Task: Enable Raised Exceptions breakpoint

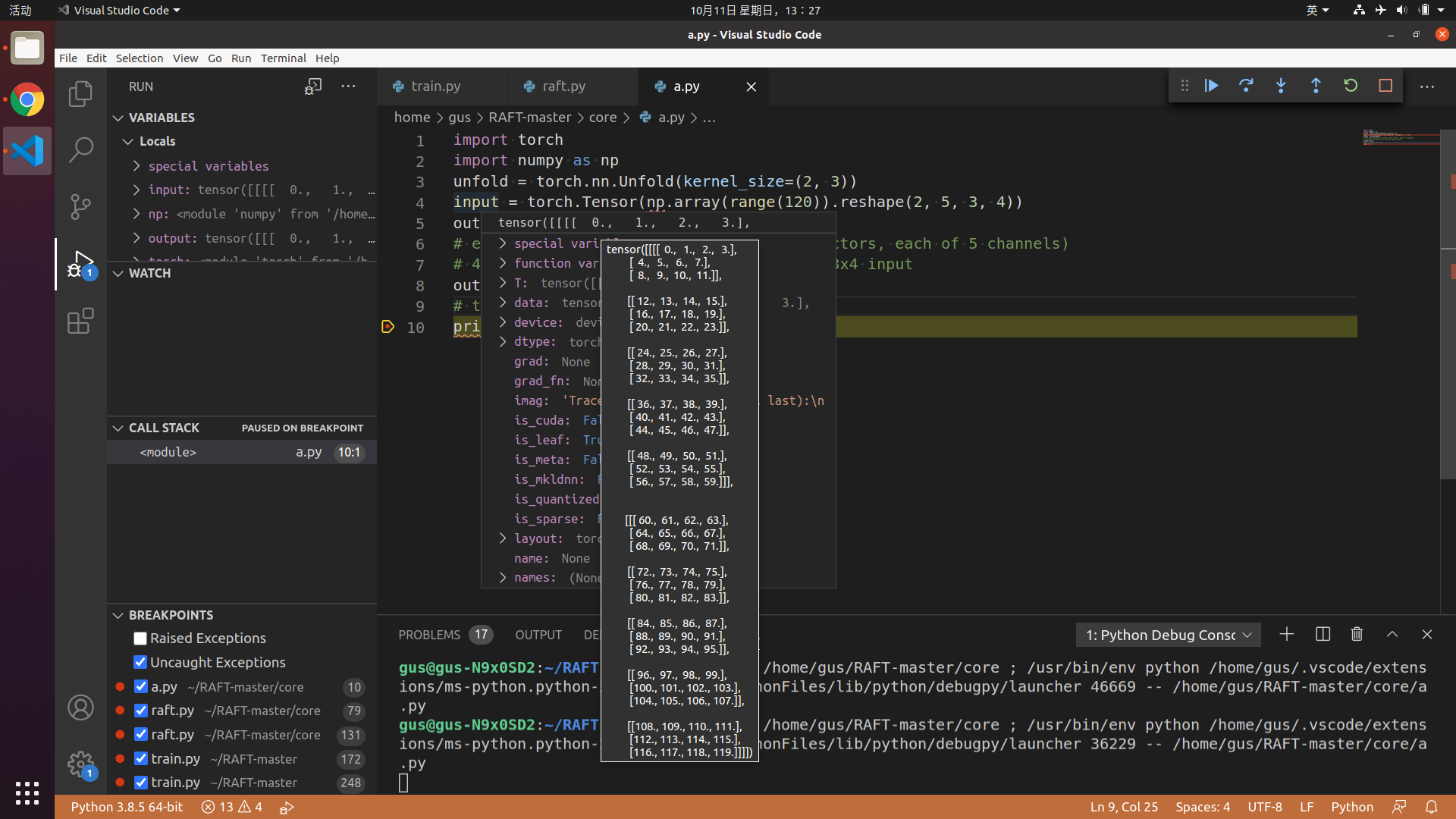Action: [140, 639]
